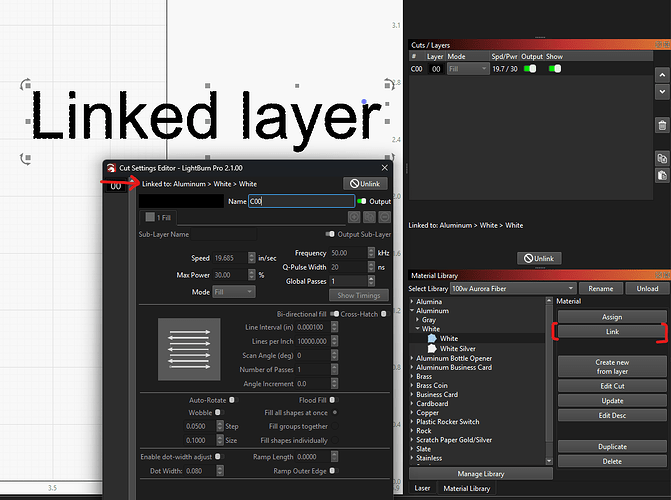Click the White material icon in library
This screenshot has height=500, width=671.
(x=432, y=338)
